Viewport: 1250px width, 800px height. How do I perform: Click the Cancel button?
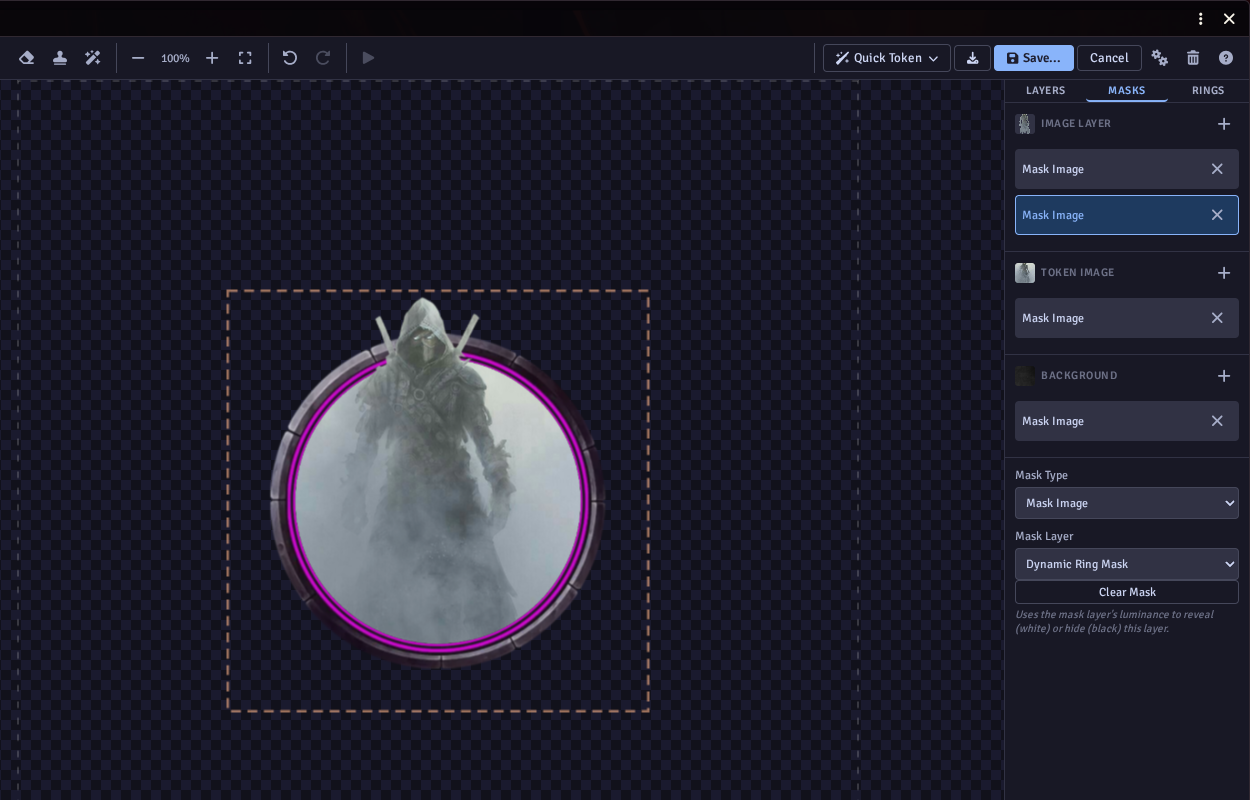[x=1109, y=58]
